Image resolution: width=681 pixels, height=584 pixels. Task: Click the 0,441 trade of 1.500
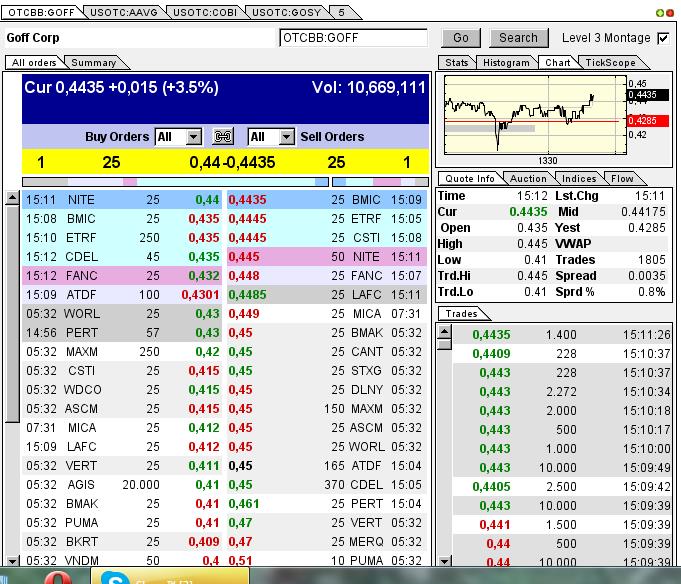point(562,525)
